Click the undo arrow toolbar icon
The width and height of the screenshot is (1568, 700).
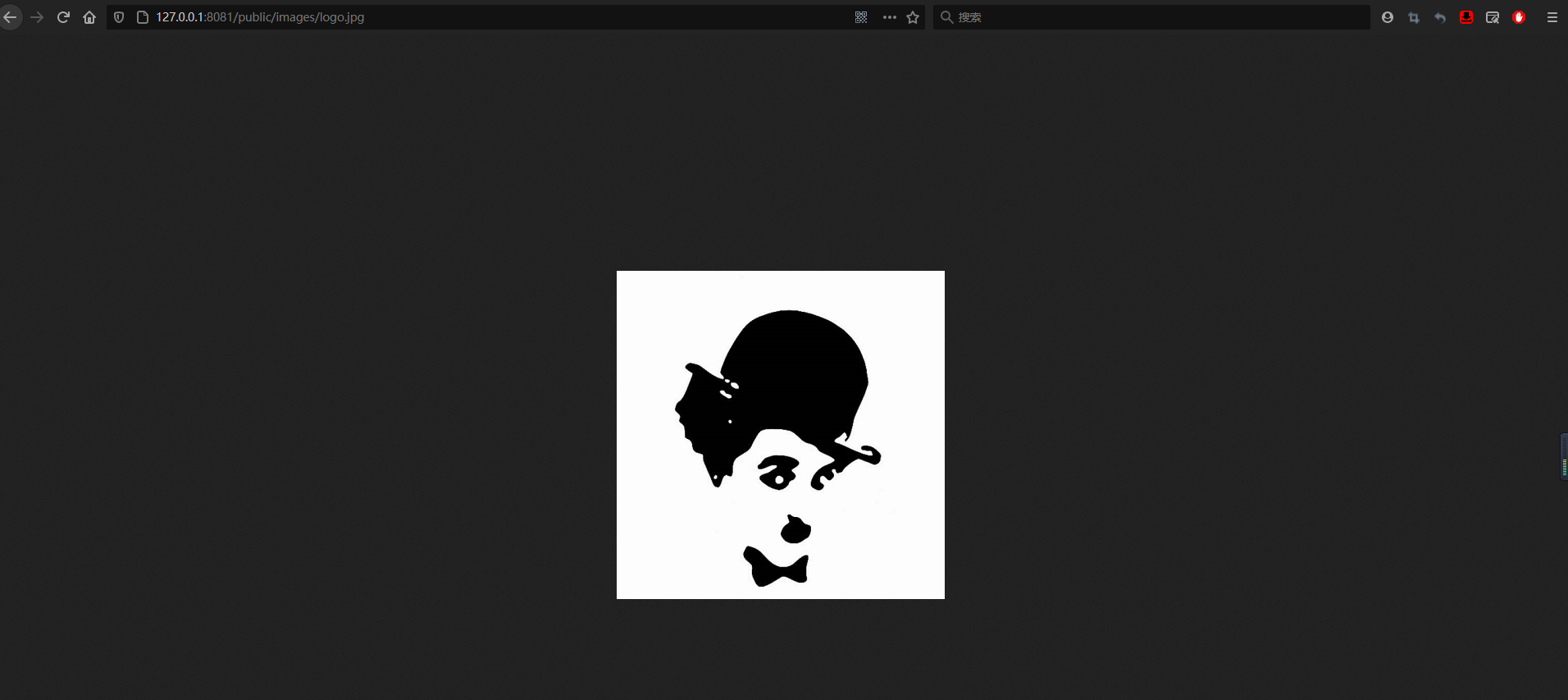pos(1440,17)
